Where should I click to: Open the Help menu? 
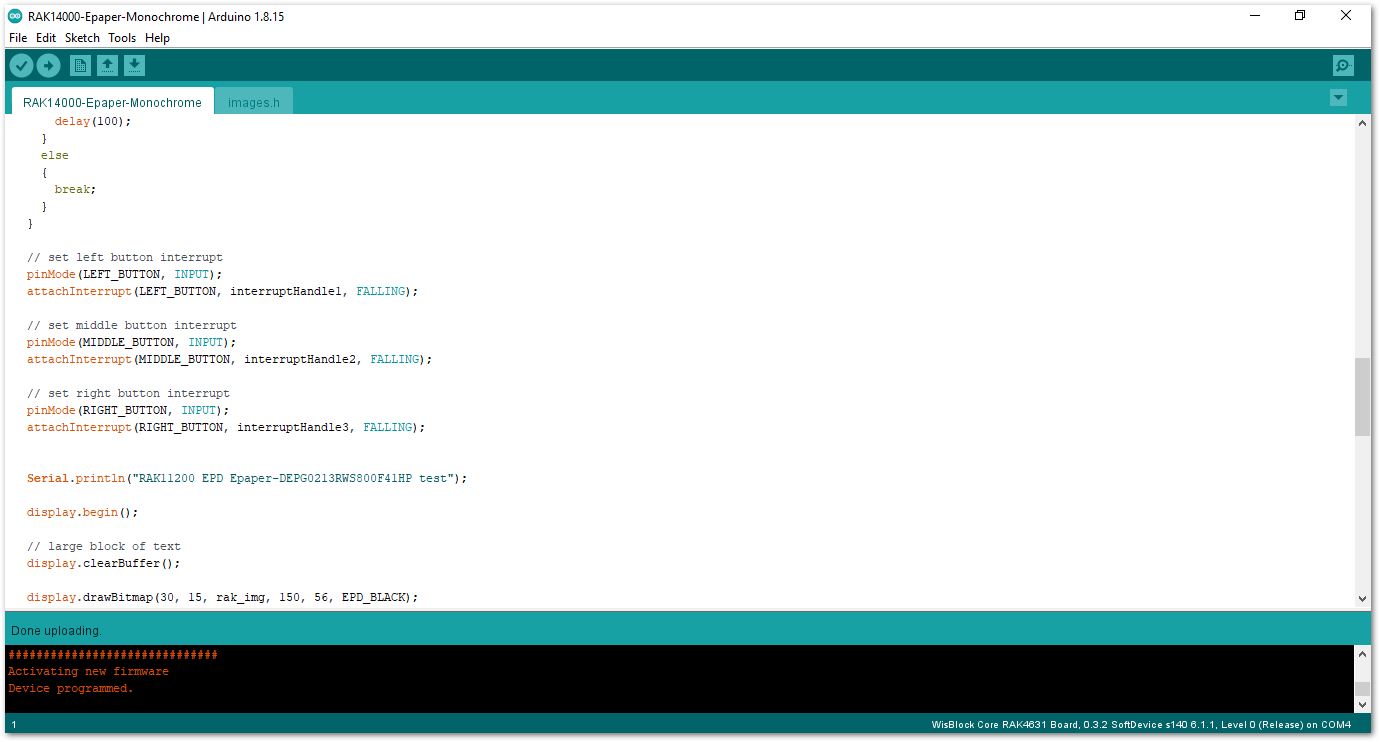(x=157, y=38)
